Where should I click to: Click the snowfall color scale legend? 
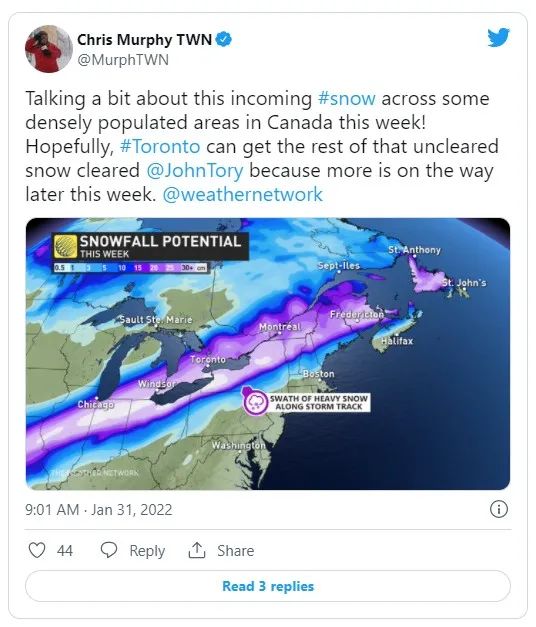tap(131, 268)
